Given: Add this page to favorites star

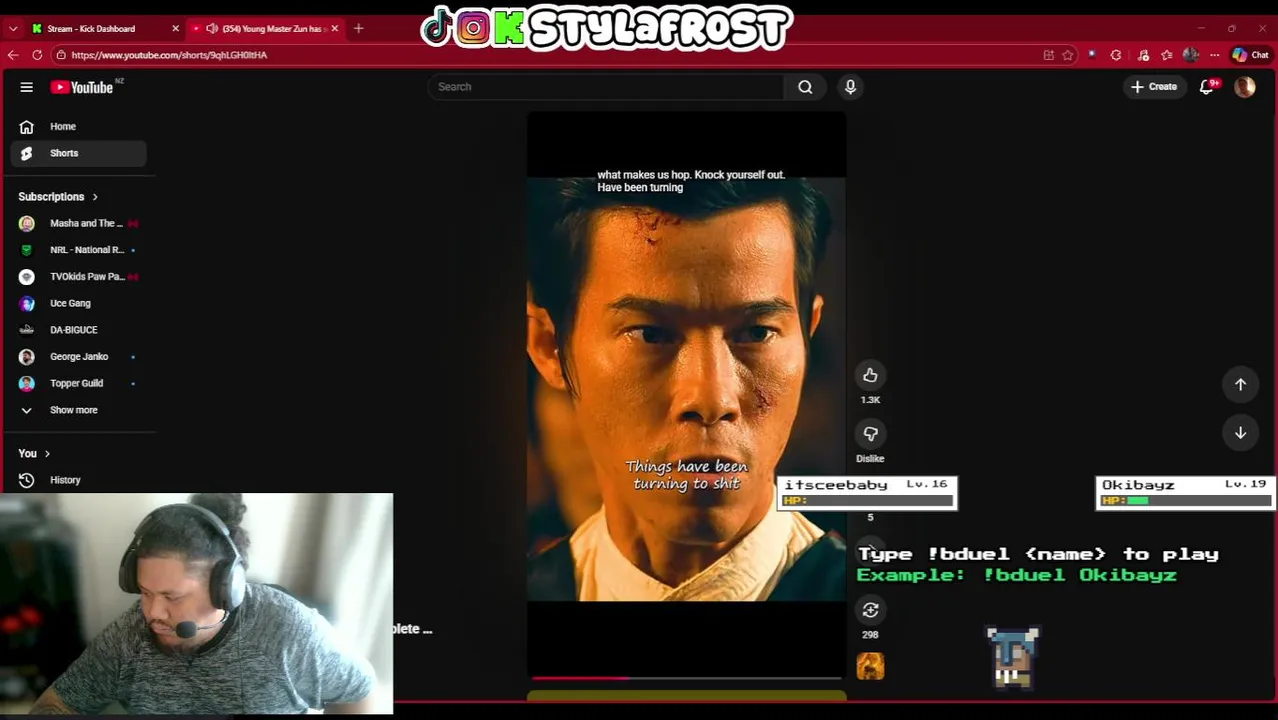Looking at the screenshot, I should (1068, 55).
